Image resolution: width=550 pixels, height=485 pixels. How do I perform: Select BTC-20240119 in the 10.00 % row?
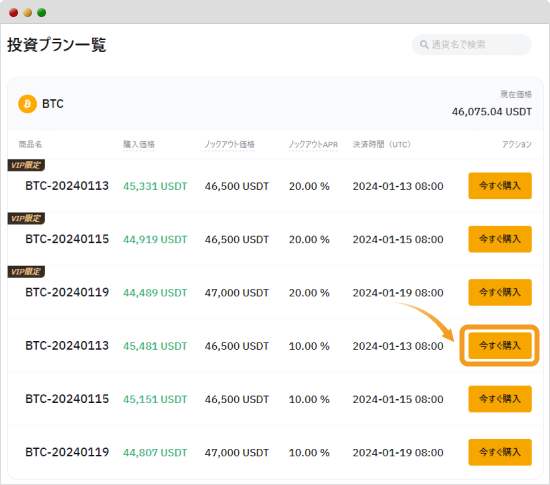point(67,452)
